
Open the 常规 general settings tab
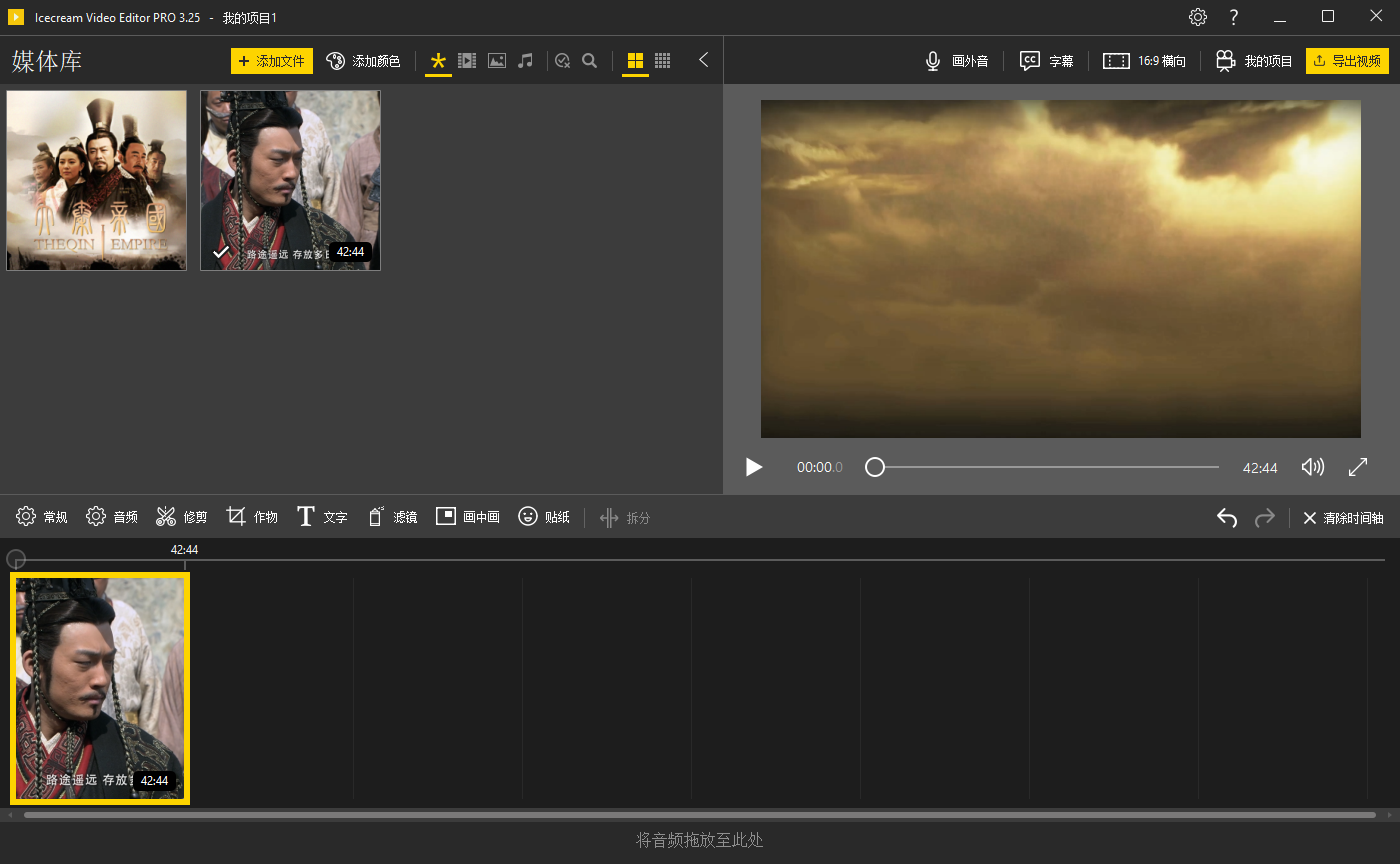[x=41, y=516]
